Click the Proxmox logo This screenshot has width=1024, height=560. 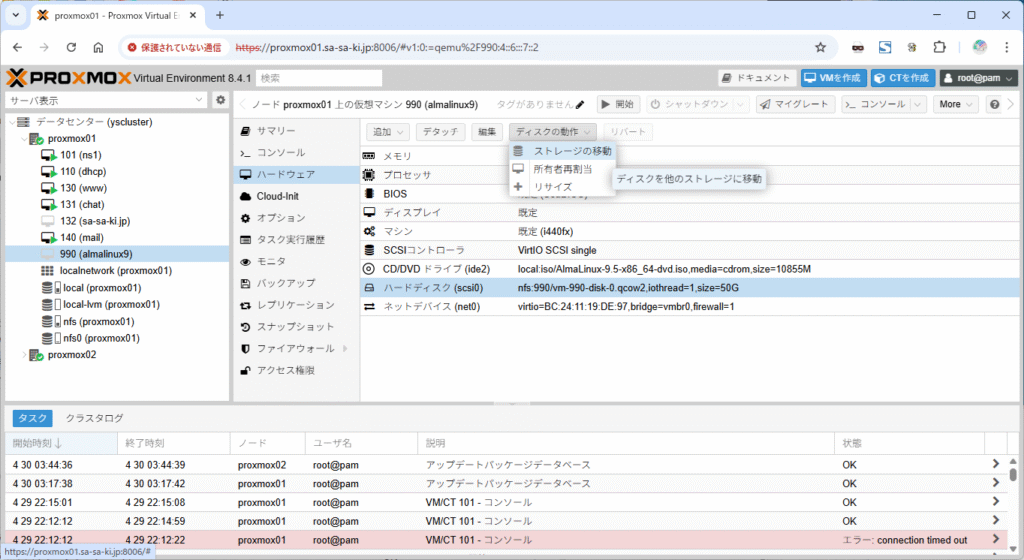tap(69, 78)
